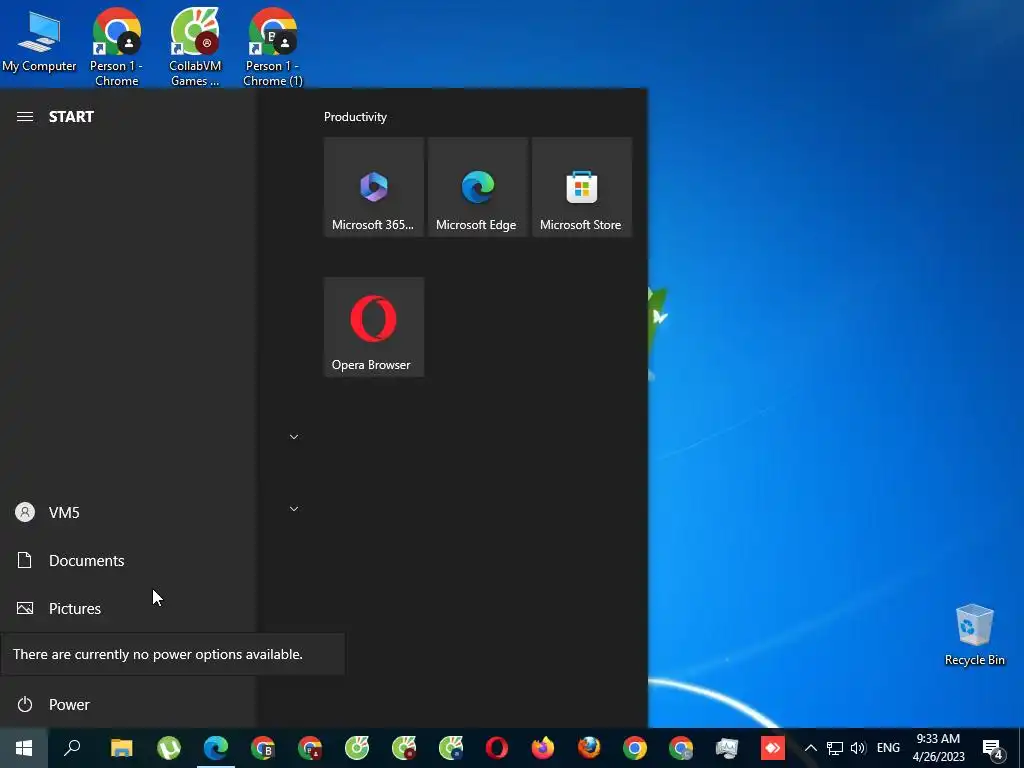This screenshot has height=768, width=1024.
Task: Open the older Firefox globe icon on the taskbar
Action: pos(589,748)
